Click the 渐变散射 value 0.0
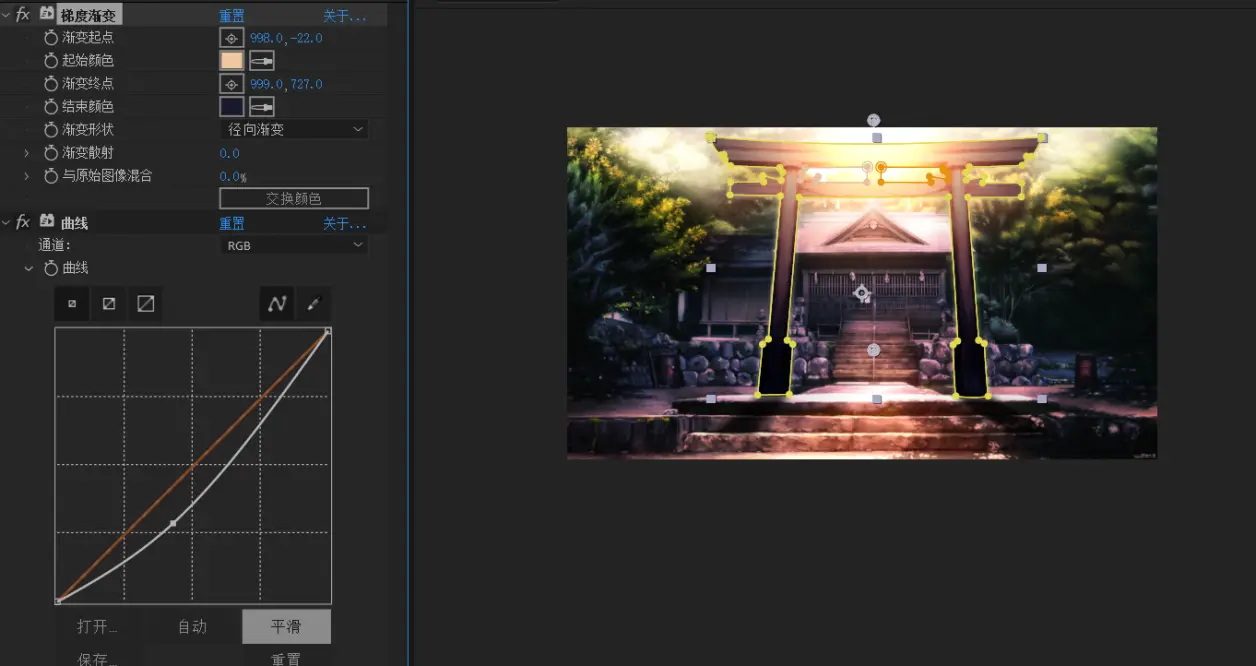The image size is (1256, 666). 230,153
